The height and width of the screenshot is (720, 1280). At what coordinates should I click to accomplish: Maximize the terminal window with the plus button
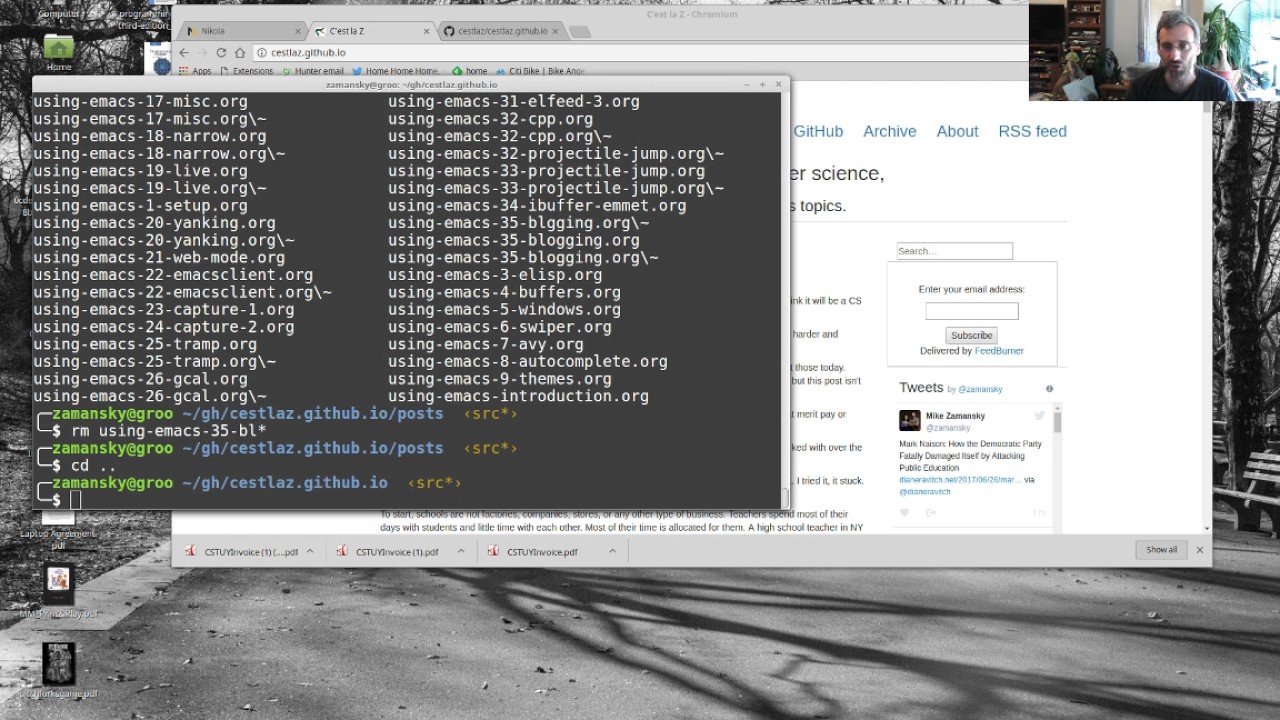tap(762, 85)
